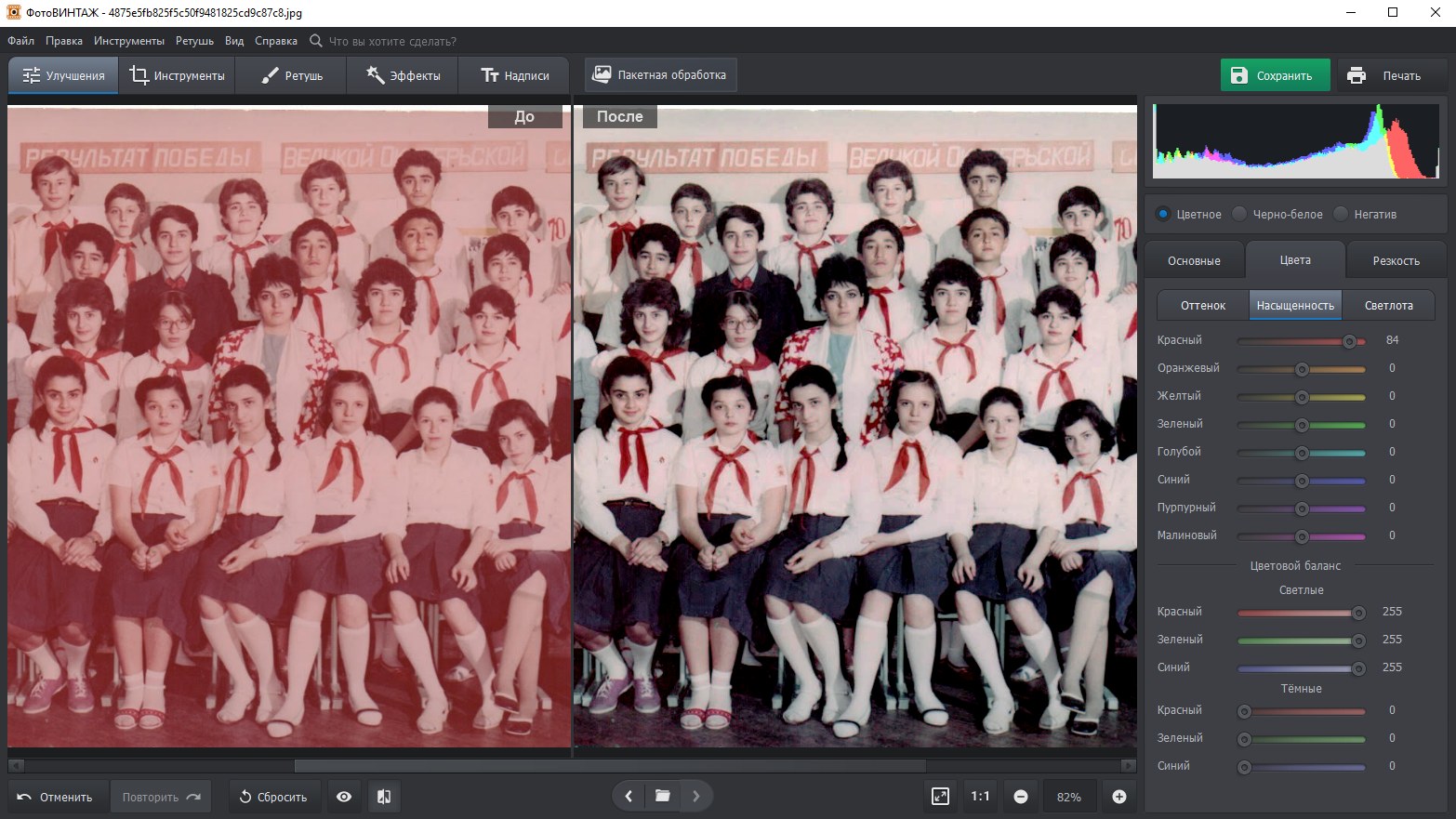The height and width of the screenshot is (819, 1456).
Task: Switch to the Эффекты tab
Action: [x=403, y=75]
